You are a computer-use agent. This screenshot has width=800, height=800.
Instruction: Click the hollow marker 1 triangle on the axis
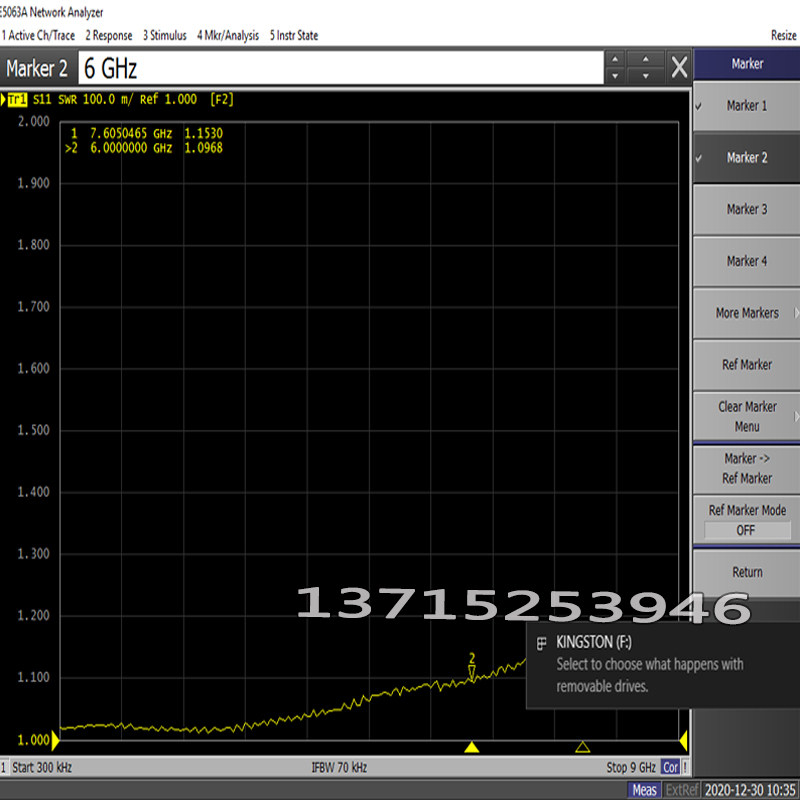[583, 747]
